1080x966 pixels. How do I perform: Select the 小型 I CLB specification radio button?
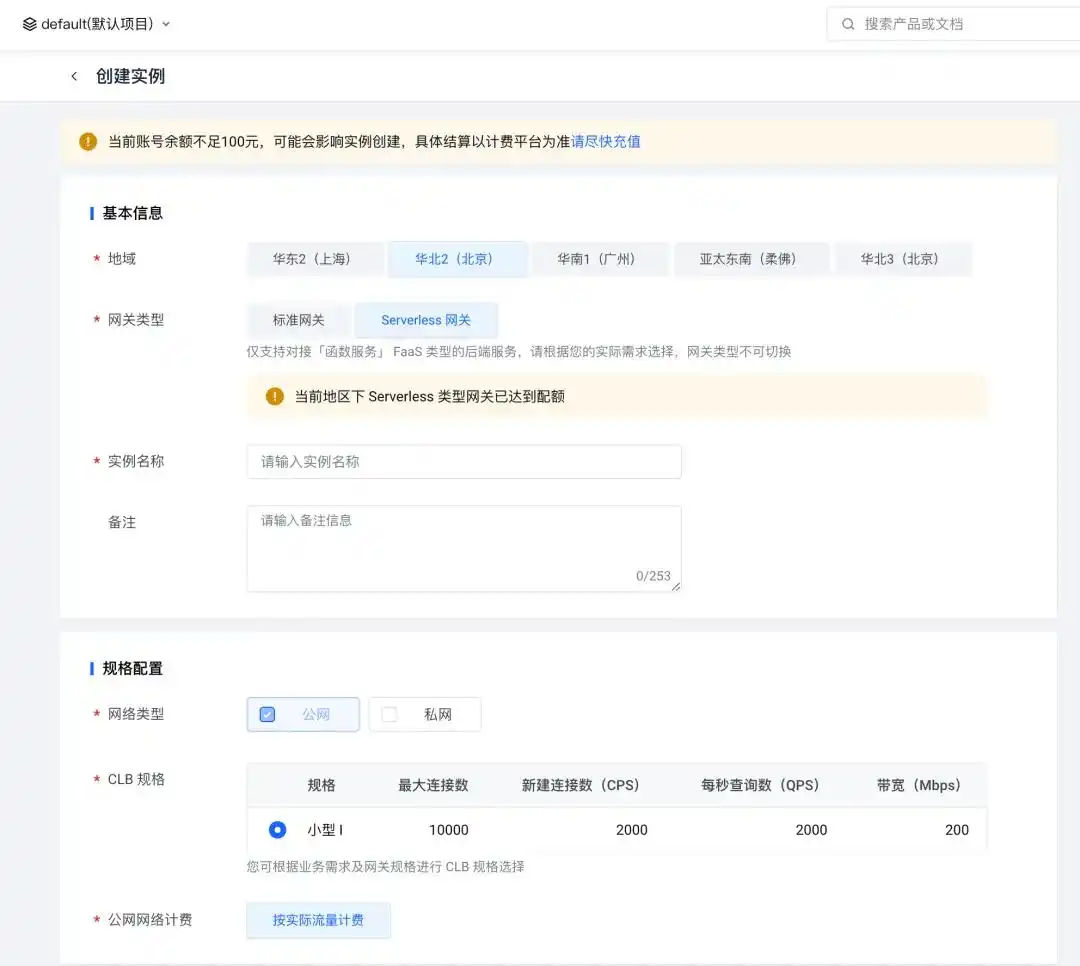point(276,829)
